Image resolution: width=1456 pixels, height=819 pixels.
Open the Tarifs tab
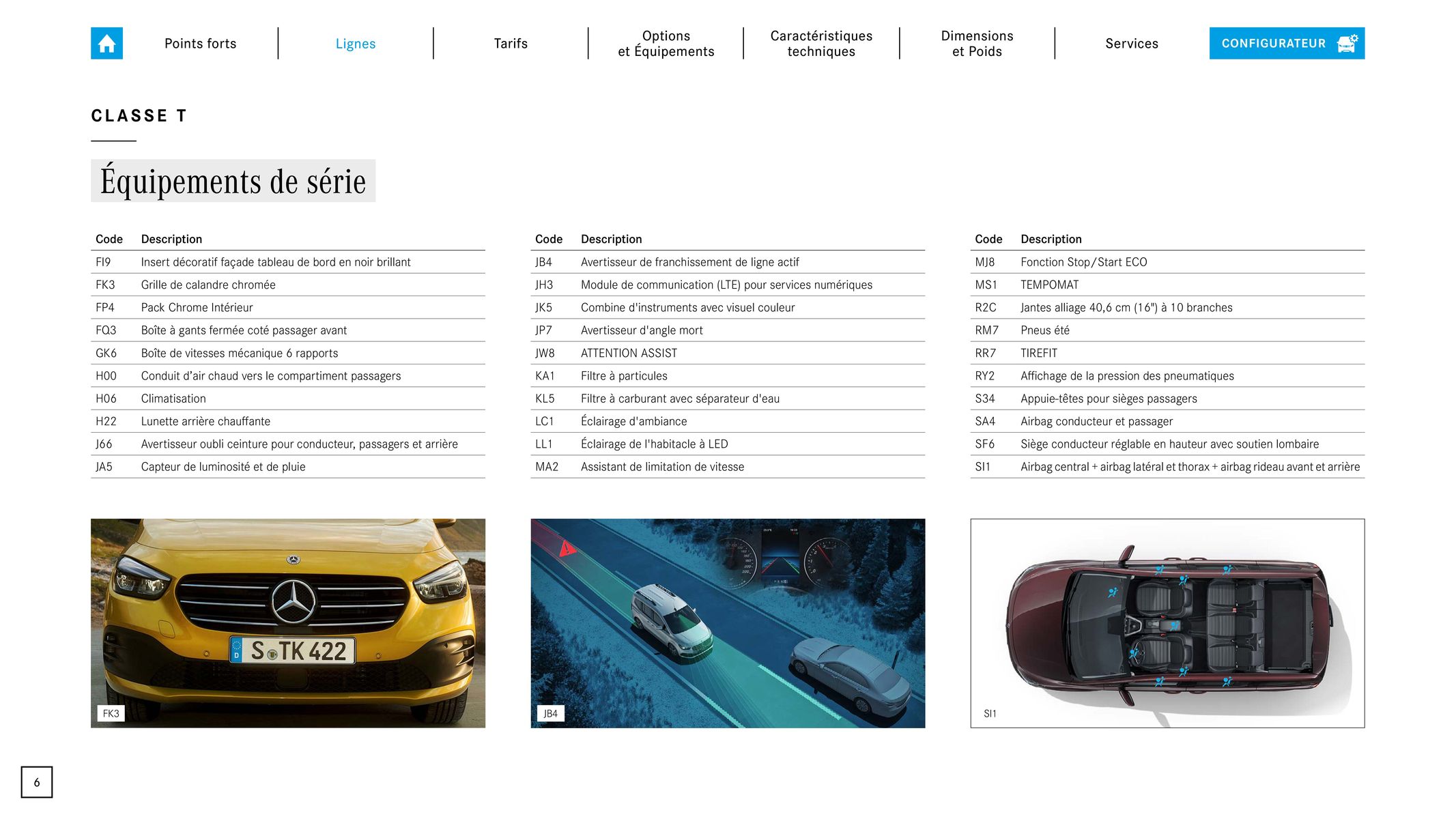tap(511, 44)
